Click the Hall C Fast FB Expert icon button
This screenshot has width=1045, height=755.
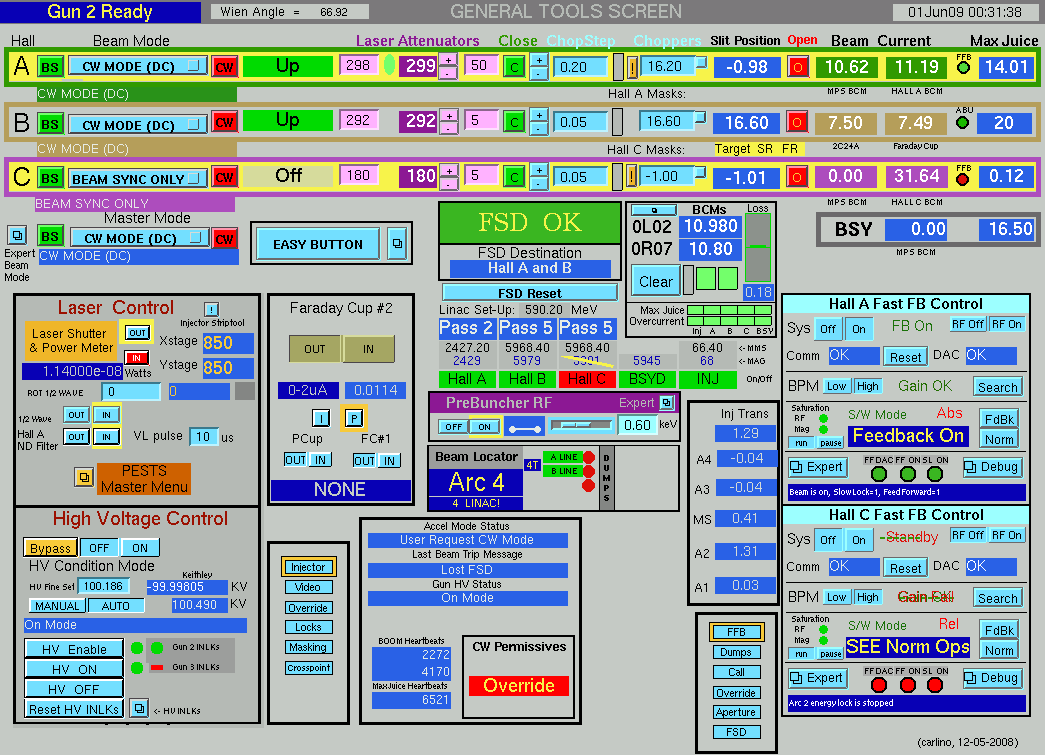tap(818, 678)
